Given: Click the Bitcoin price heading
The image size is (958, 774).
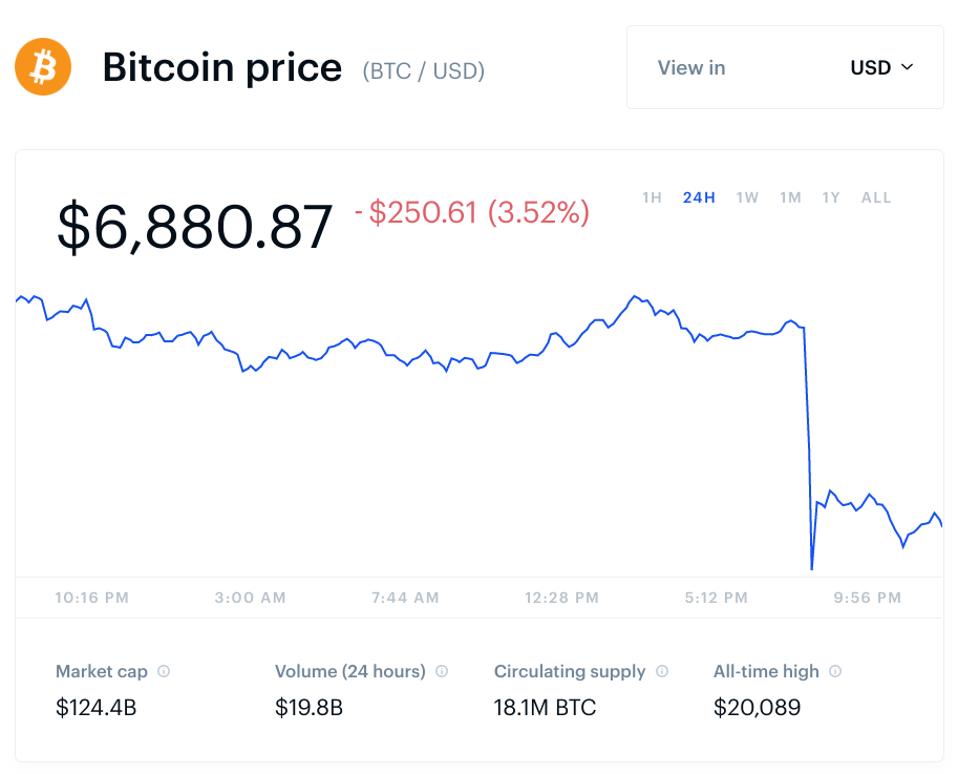Looking at the screenshot, I should click(x=222, y=67).
